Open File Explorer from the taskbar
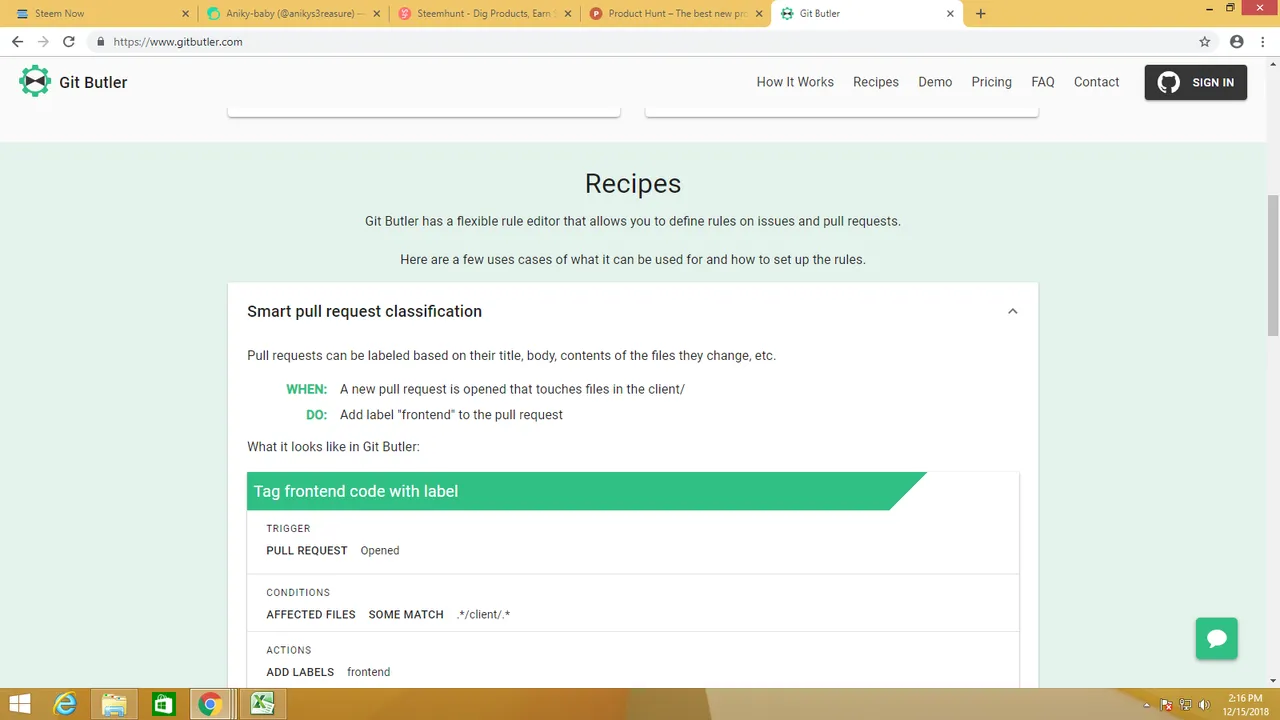The width and height of the screenshot is (1280, 720). (114, 704)
